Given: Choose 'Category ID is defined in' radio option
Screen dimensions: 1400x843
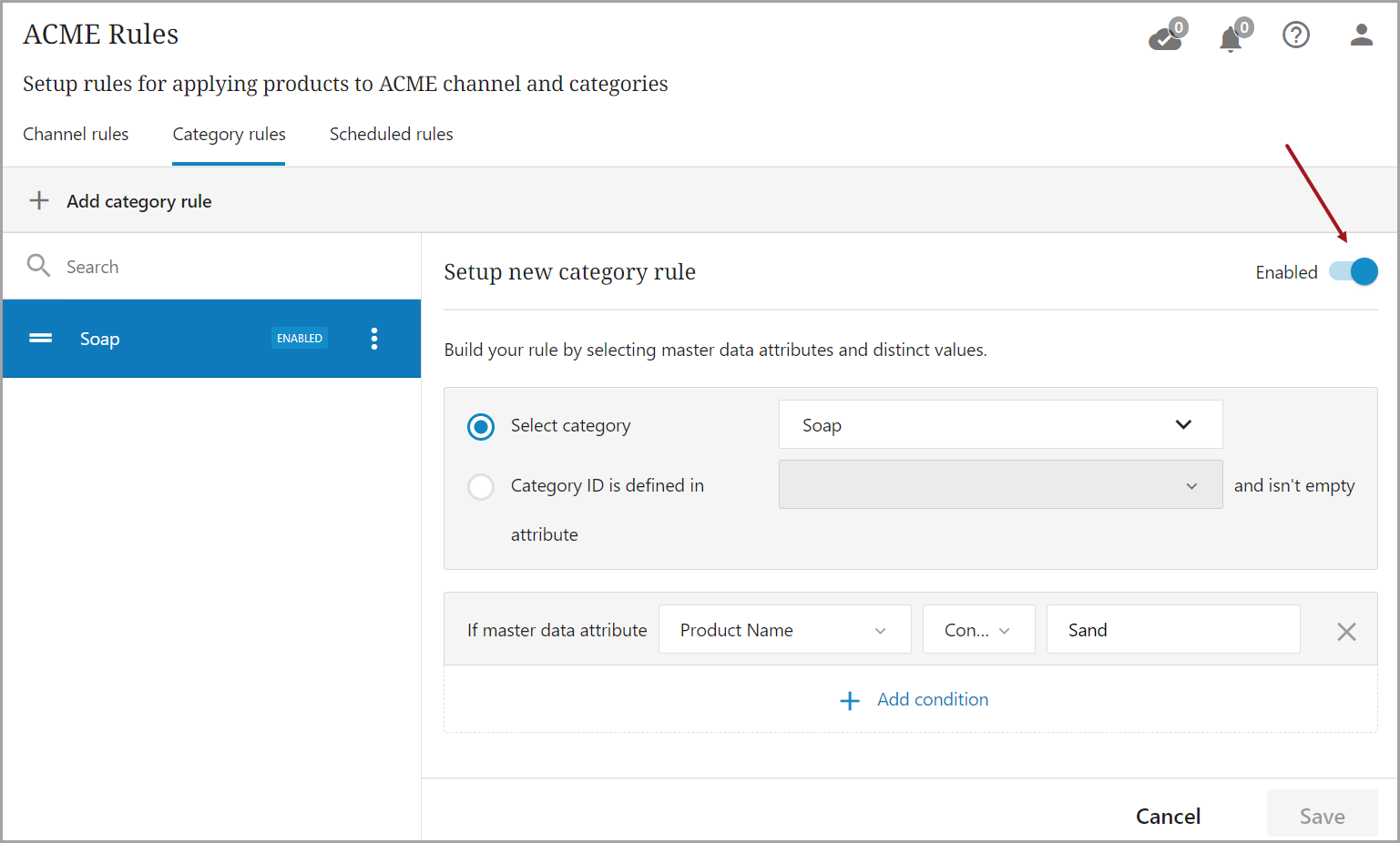Looking at the screenshot, I should pyautogui.click(x=481, y=486).
